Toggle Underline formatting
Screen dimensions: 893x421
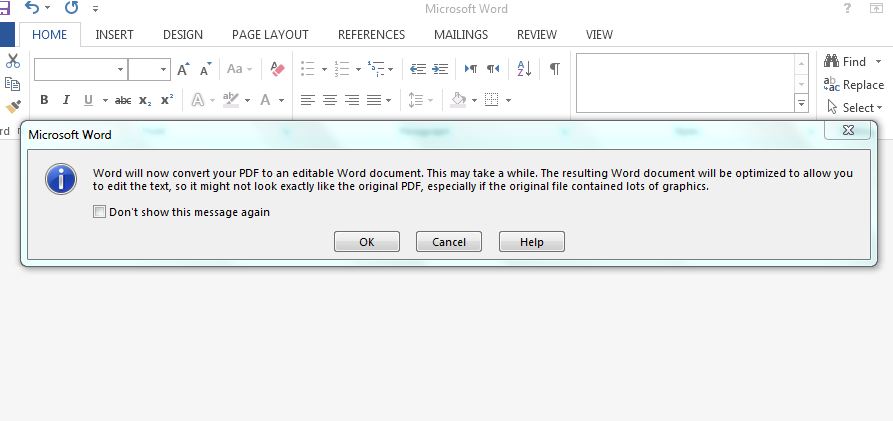[x=88, y=100]
